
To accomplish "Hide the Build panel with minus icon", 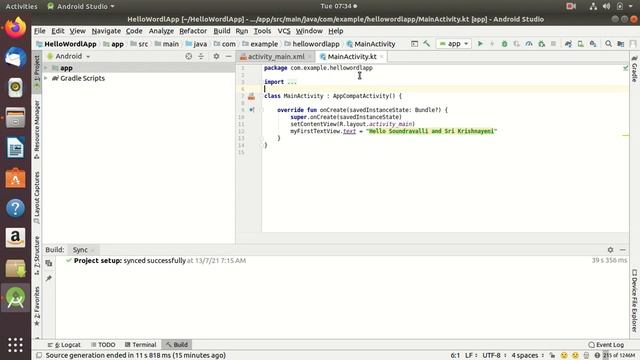I will [x=623, y=249].
